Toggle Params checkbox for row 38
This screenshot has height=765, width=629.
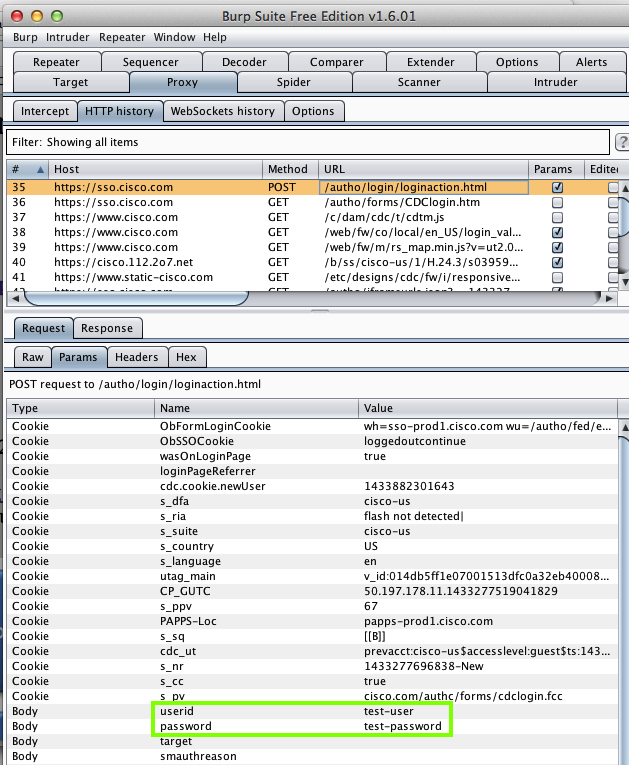tap(557, 232)
